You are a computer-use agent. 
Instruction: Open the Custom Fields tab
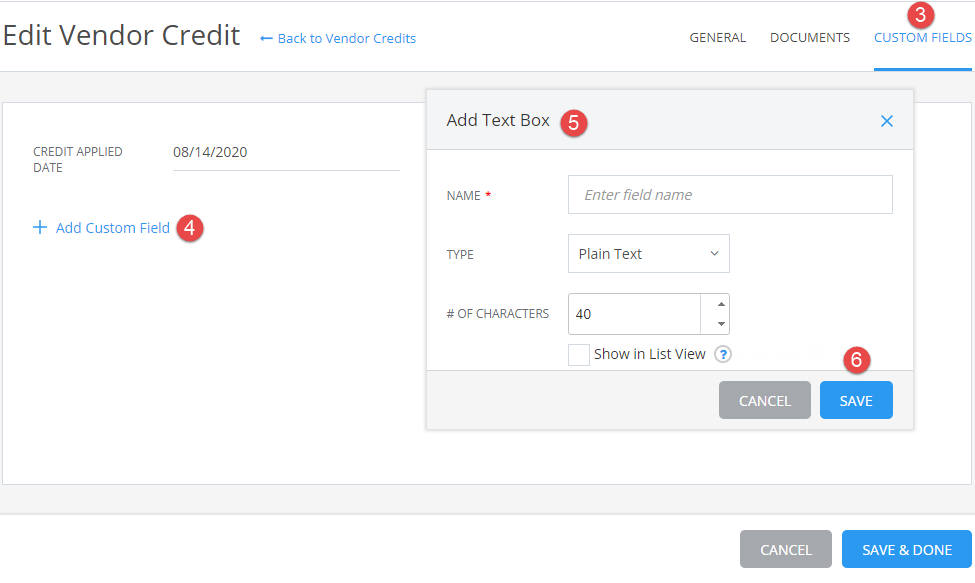923,38
